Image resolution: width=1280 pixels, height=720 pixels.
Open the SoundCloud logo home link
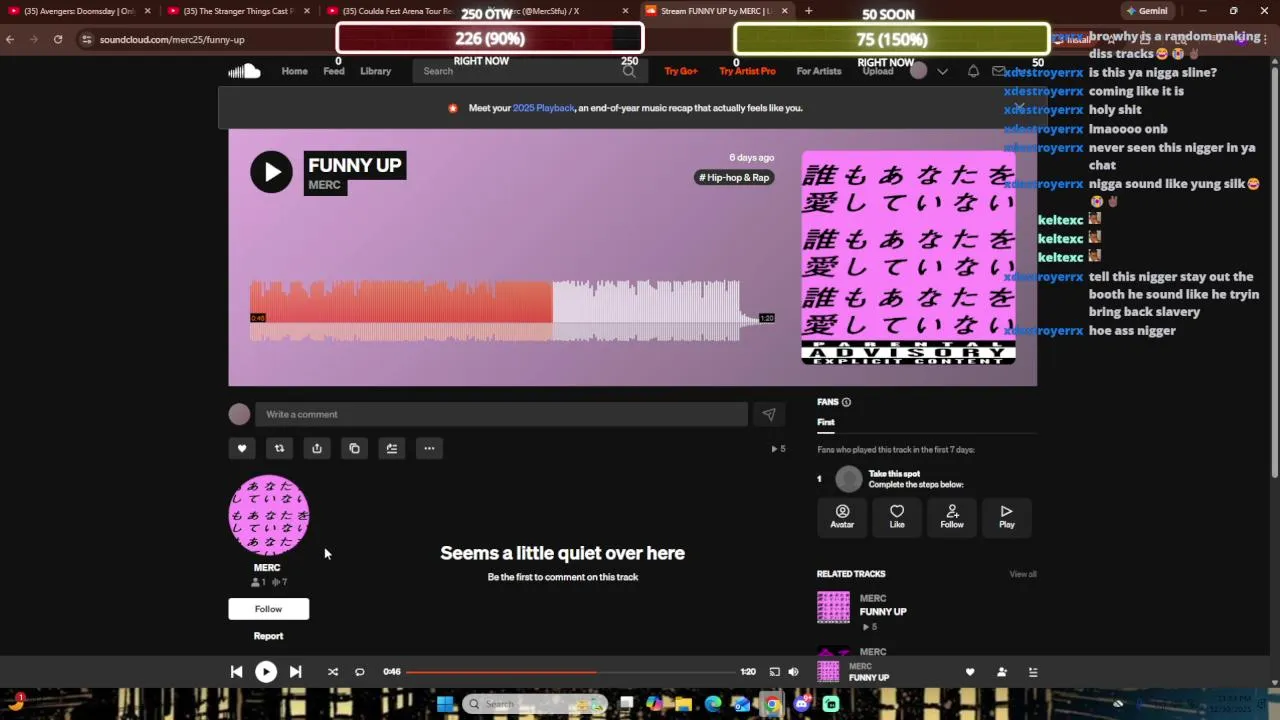[244, 71]
